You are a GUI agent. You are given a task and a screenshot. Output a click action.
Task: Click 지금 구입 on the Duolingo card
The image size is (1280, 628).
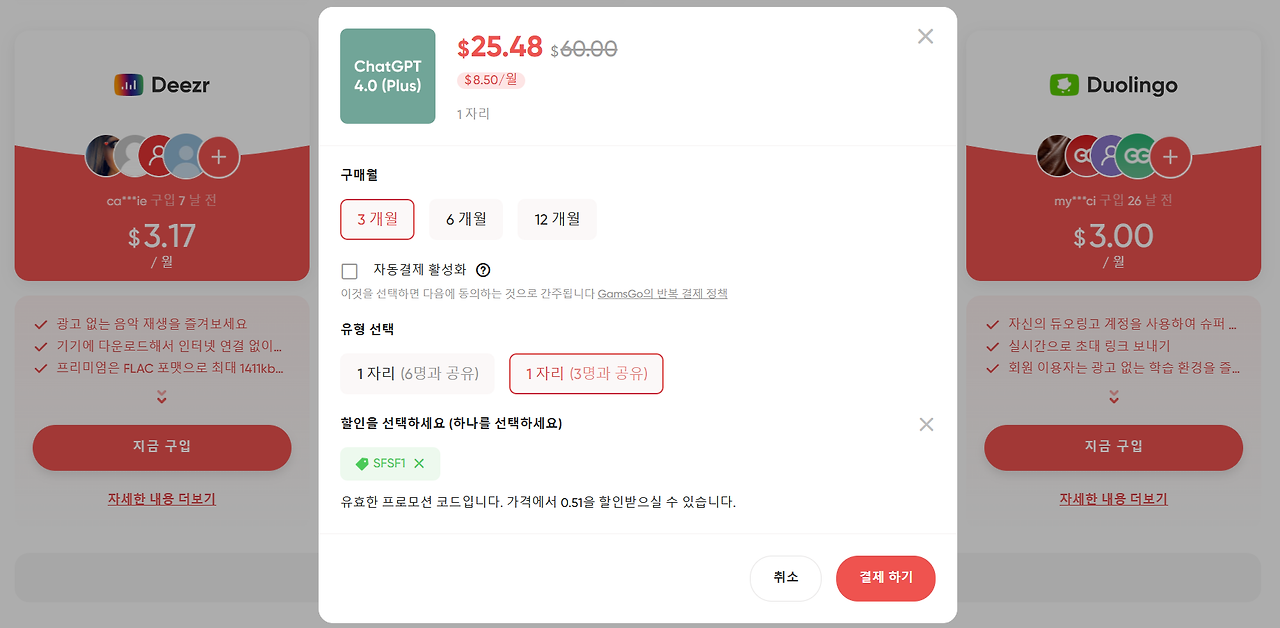[1114, 448]
